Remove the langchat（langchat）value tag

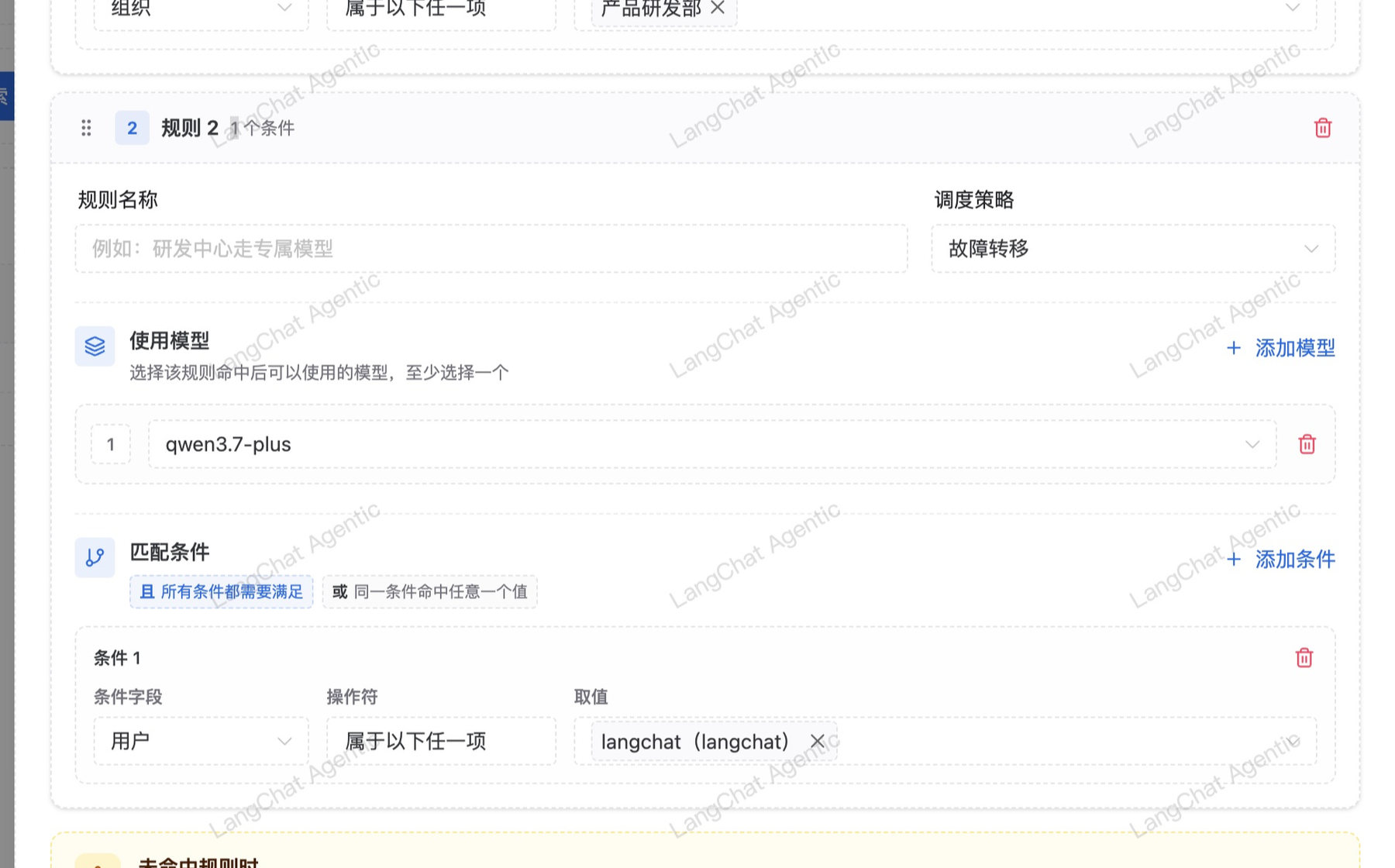tap(817, 742)
